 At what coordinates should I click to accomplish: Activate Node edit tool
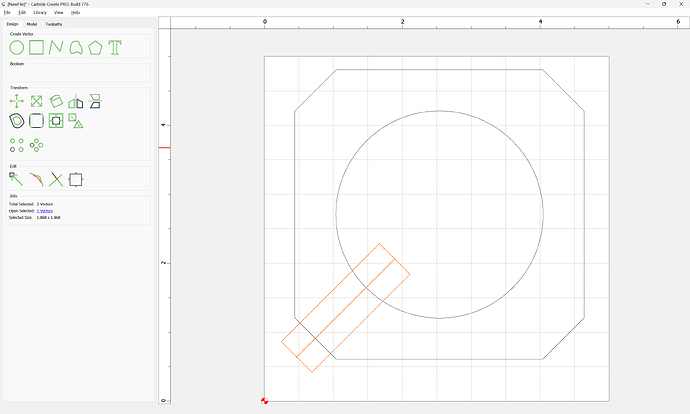tap(16, 180)
